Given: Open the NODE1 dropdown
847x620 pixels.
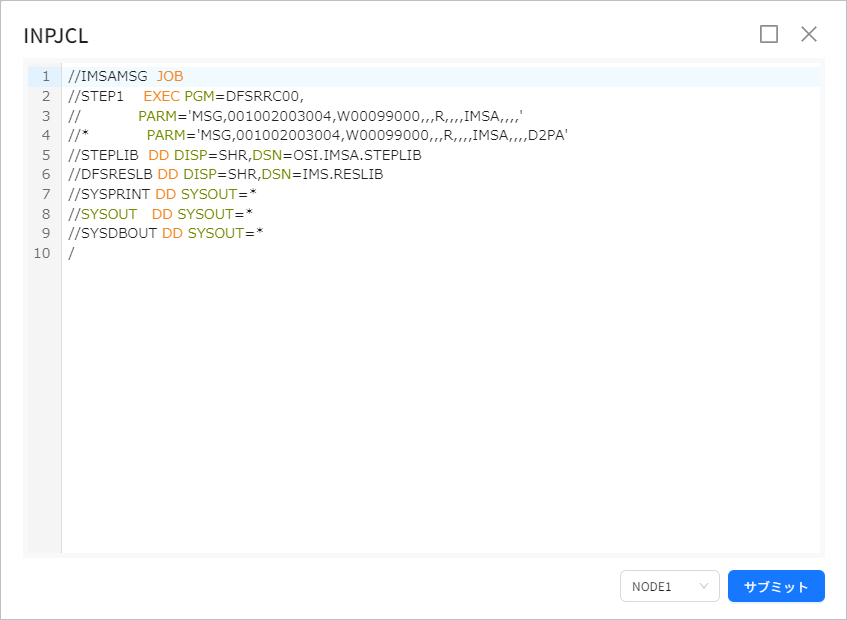Looking at the screenshot, I should pyautogui.click(x=669, y=586).
